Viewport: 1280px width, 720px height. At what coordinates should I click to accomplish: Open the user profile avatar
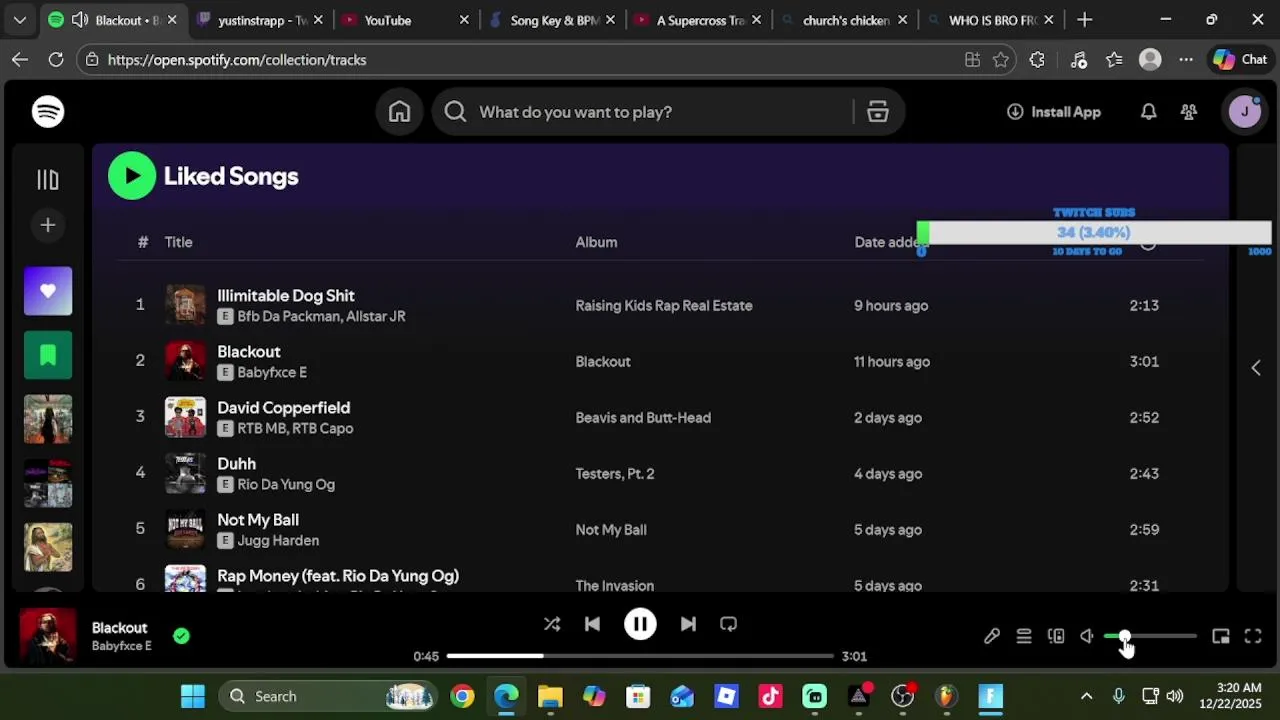(1244, 112)
